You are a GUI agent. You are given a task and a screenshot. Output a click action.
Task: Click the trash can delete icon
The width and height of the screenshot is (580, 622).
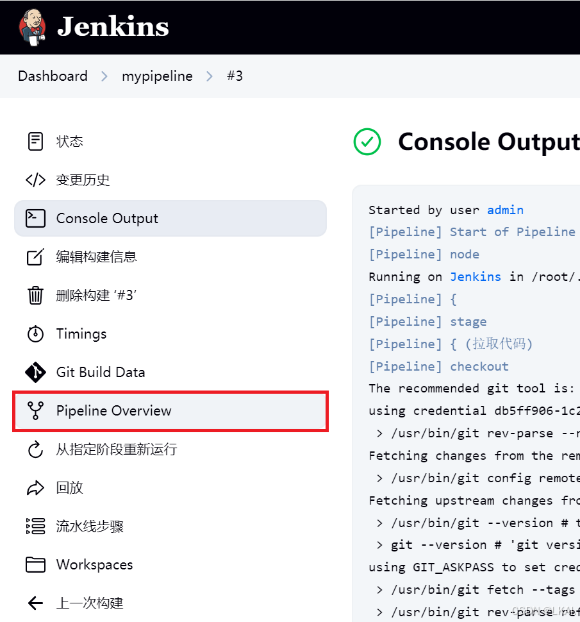click(x=35, y=295)
